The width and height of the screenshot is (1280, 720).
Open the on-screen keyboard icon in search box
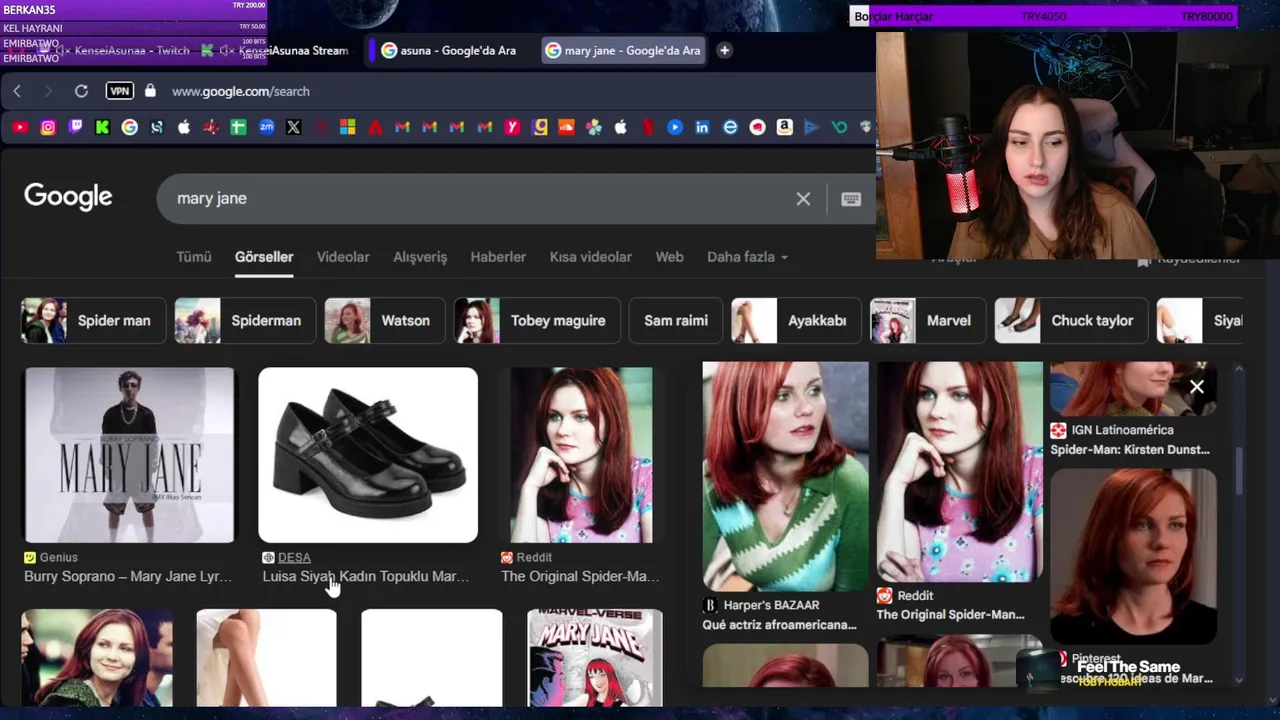pyautogui.click(x=851, y=199)
